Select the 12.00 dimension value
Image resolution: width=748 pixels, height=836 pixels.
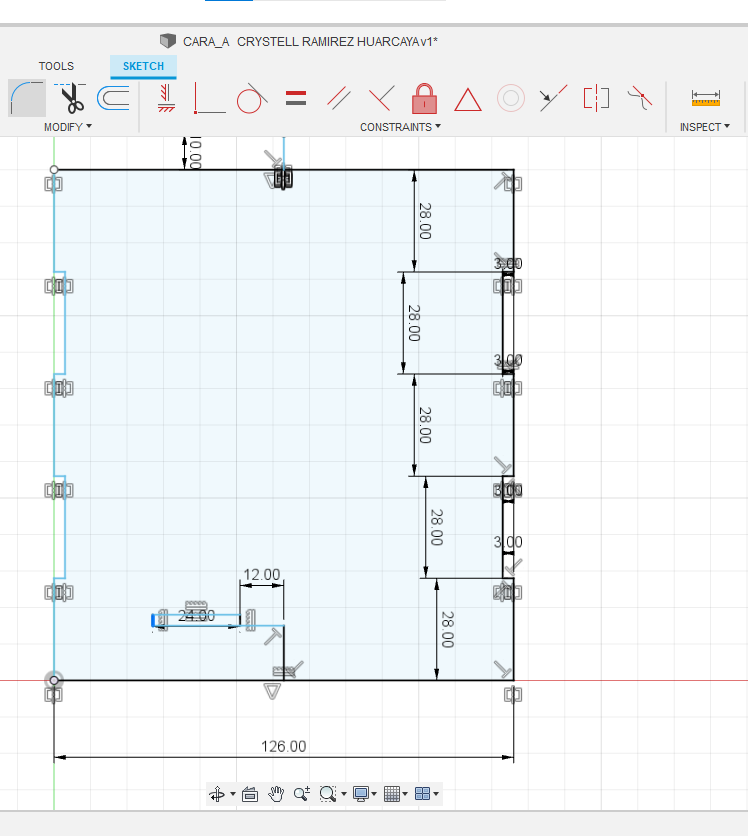tap(262, 575)
